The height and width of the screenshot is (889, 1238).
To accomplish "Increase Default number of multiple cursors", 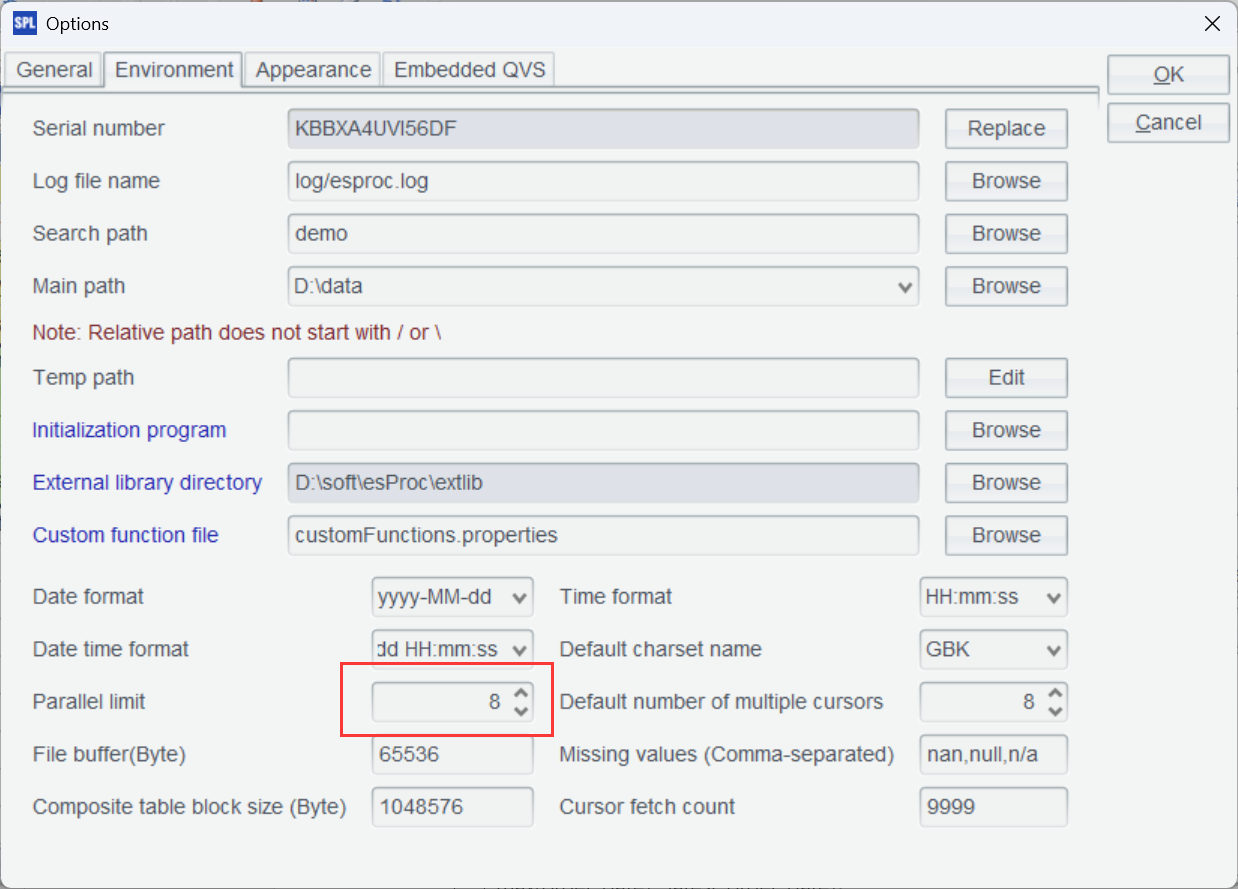I will coord(1055,693).
